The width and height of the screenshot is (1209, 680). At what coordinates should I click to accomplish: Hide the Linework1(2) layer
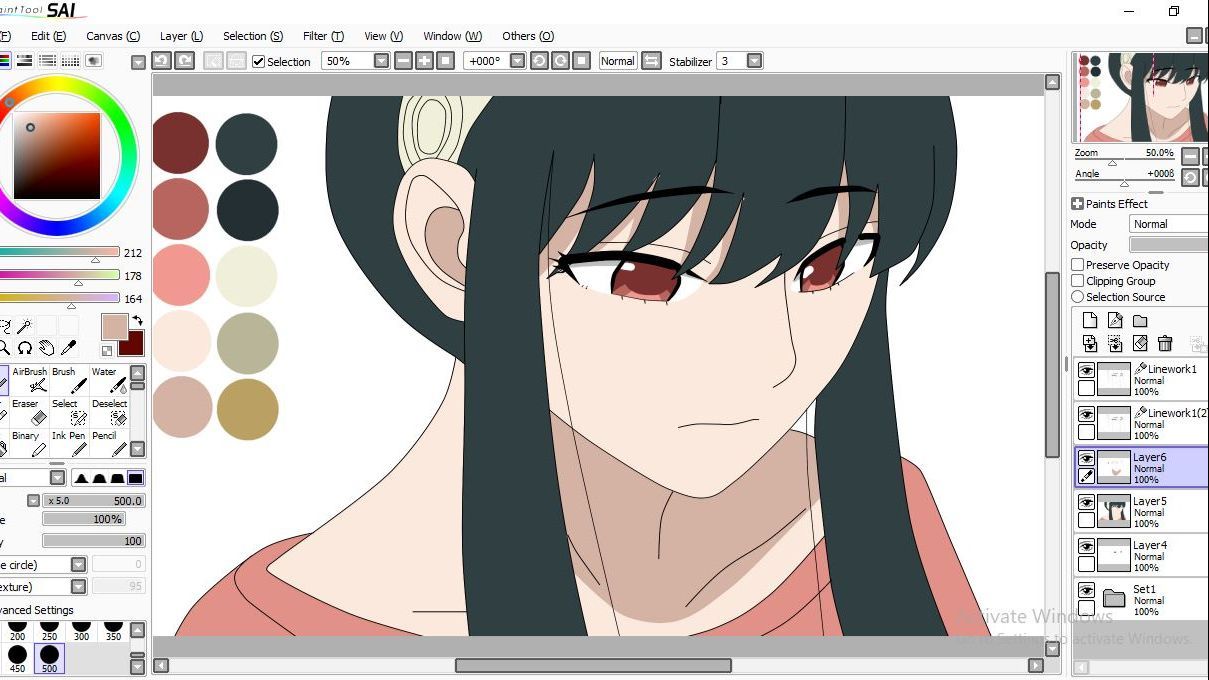[1086, 415]
